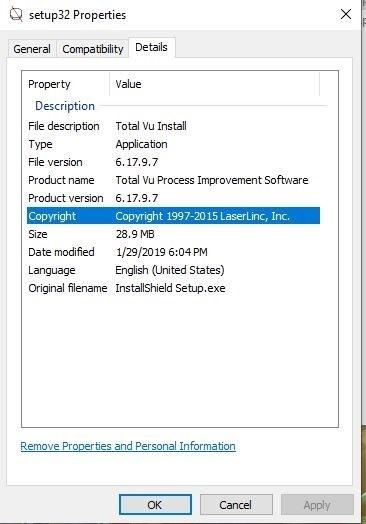
Task: Click 'English (United States)' value
Action: (x=170, y=270)
